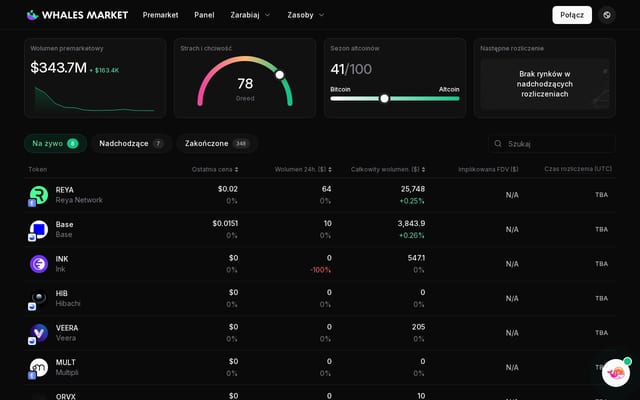Open the Zarabiaj menu label
This screenshot has height=400, width=640.
click(245, 15)
